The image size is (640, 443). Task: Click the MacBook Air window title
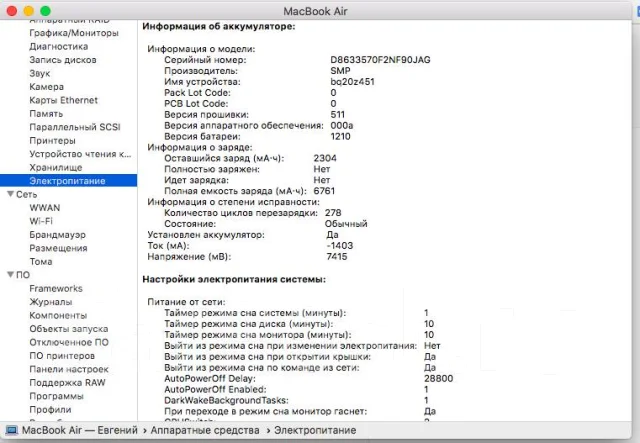[316, 11]
